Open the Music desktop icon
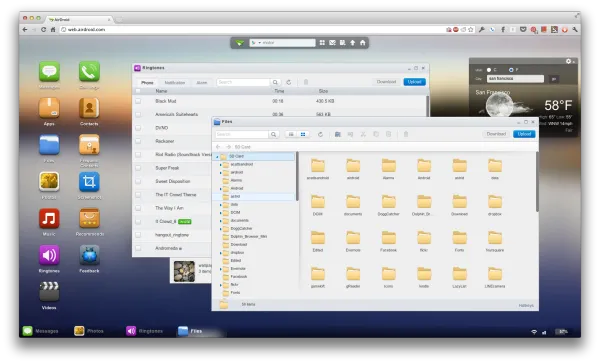Viewport: 600px width, 364px height. (x=49, y=219)
